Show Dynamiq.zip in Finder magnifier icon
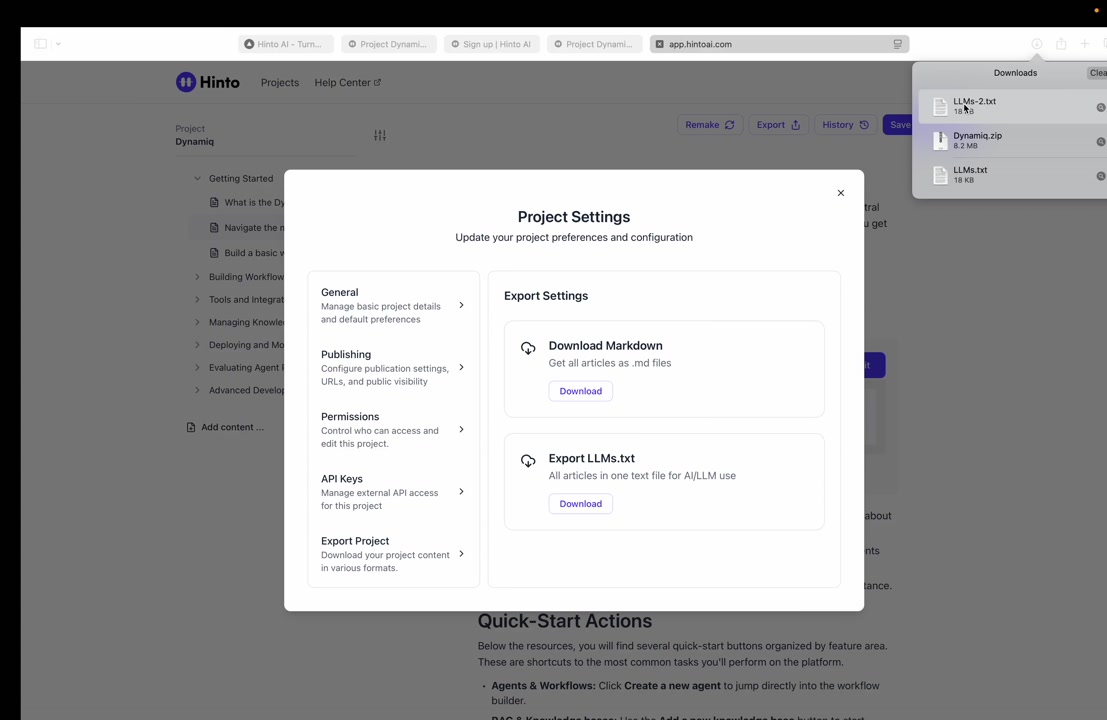This screenshot has width=1107, height=720. pos(1100,141)
